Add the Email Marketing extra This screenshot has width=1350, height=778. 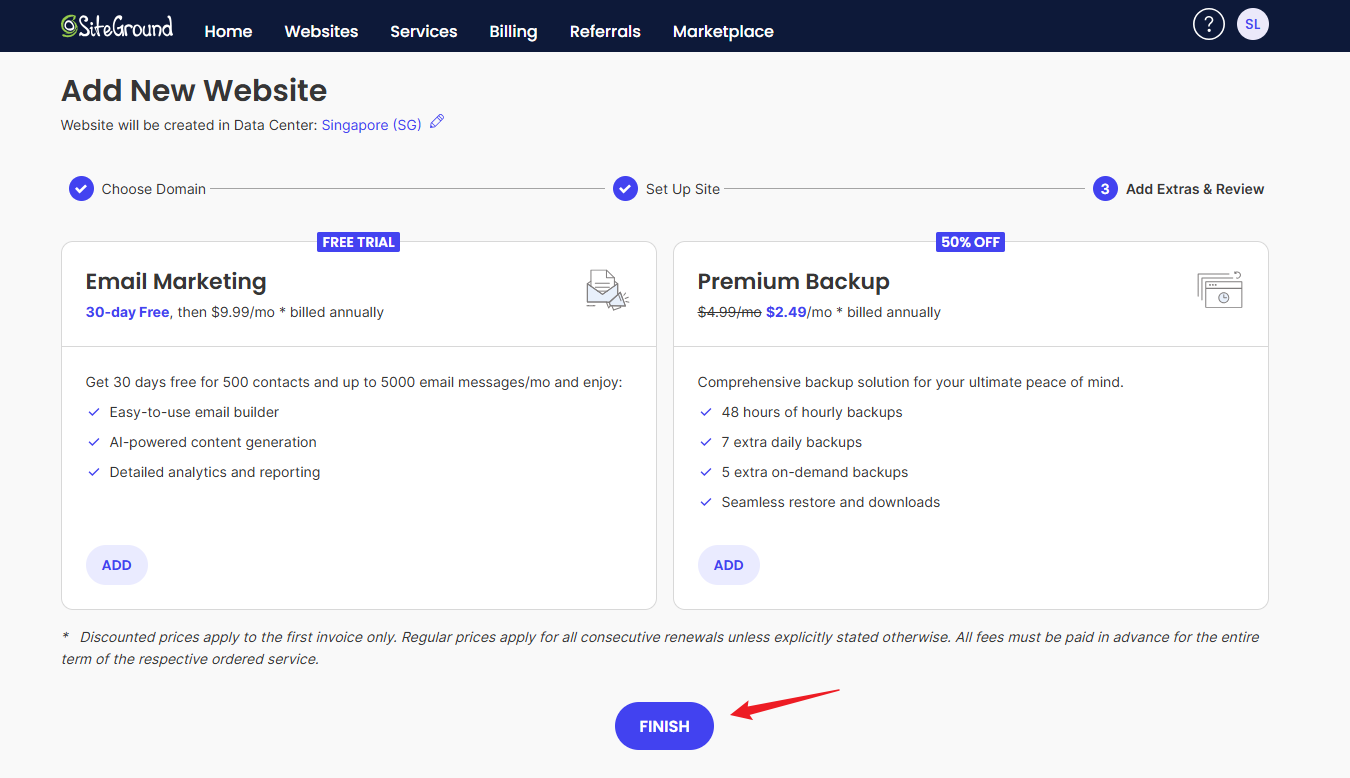pos(117,565)
